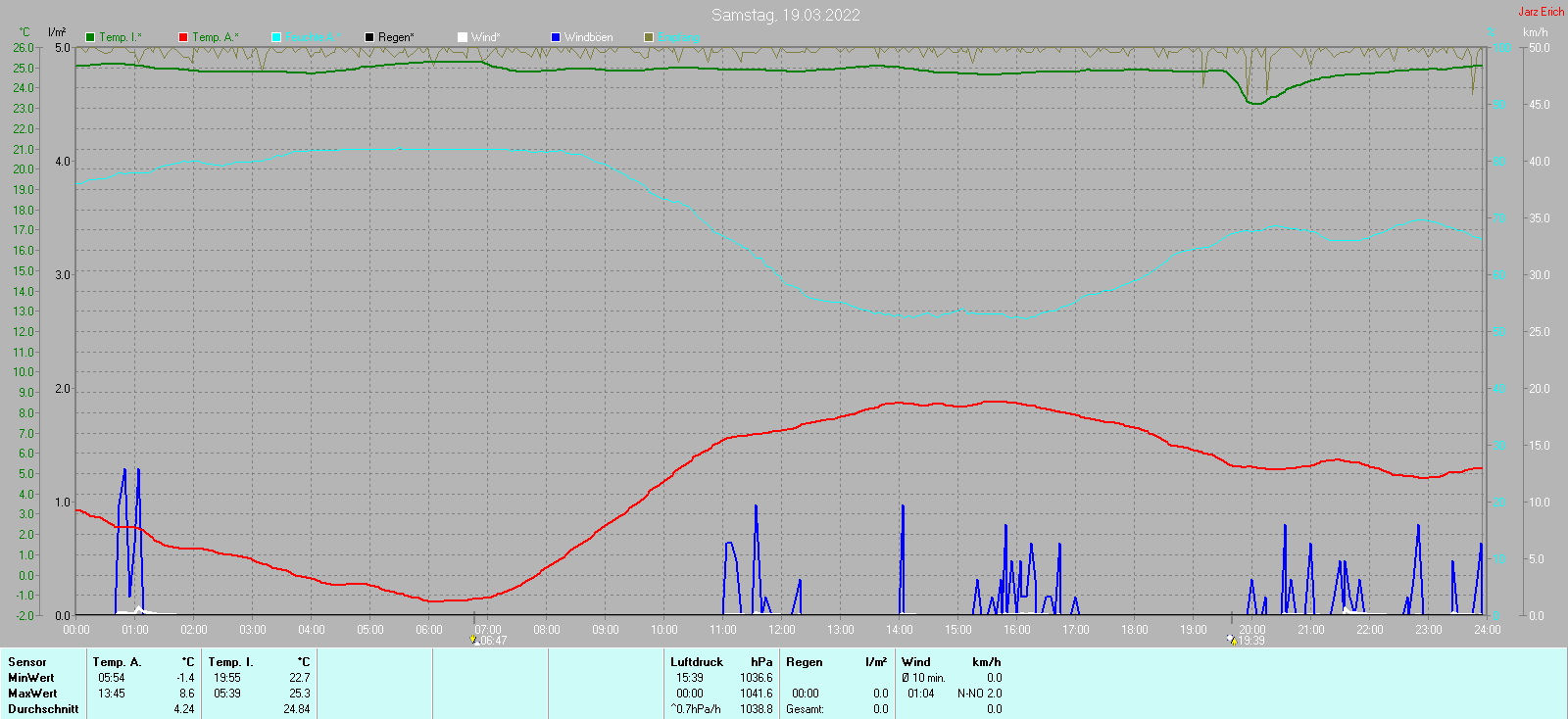Toggle the Windböen series label
1568x719 pixels.
(588, 37)
